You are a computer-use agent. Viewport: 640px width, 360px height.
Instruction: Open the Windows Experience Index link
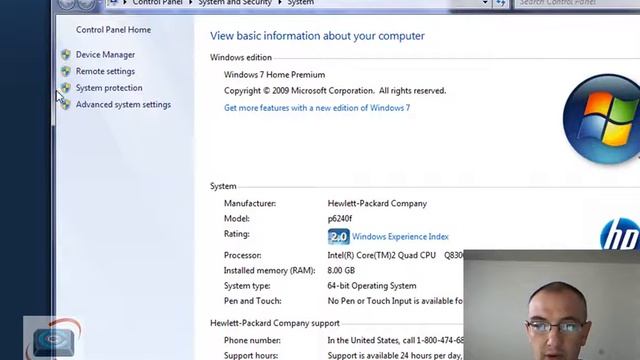coord(400,236)
